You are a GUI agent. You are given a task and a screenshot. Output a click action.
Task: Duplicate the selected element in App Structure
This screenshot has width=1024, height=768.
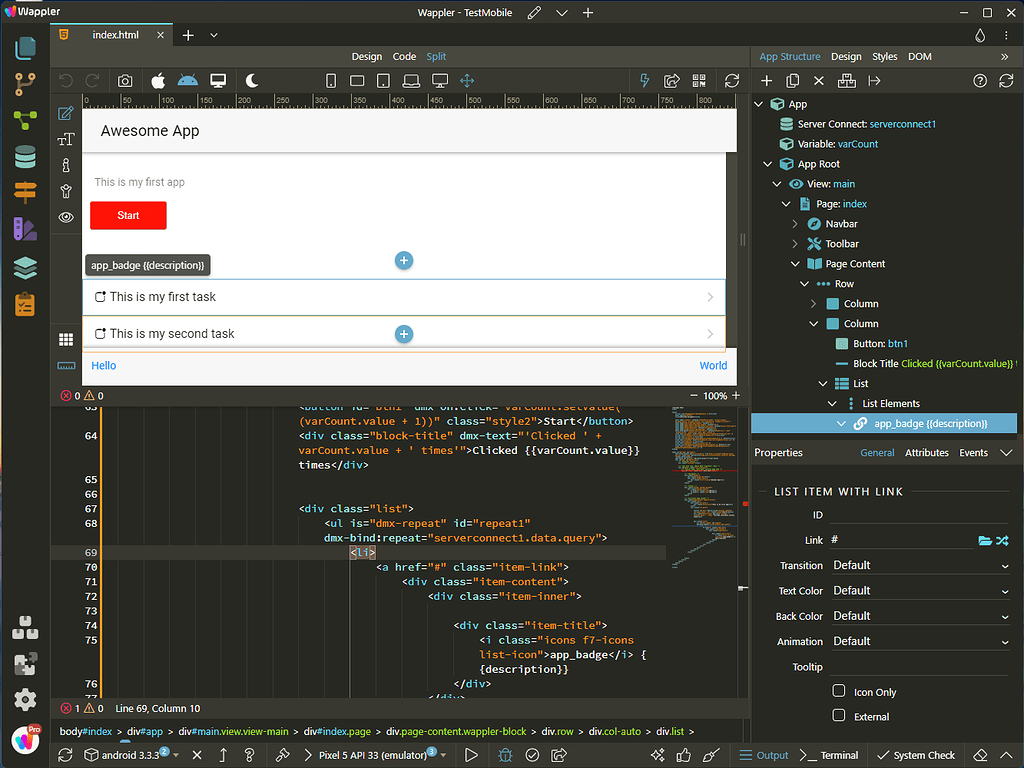(x=793, y=81)
